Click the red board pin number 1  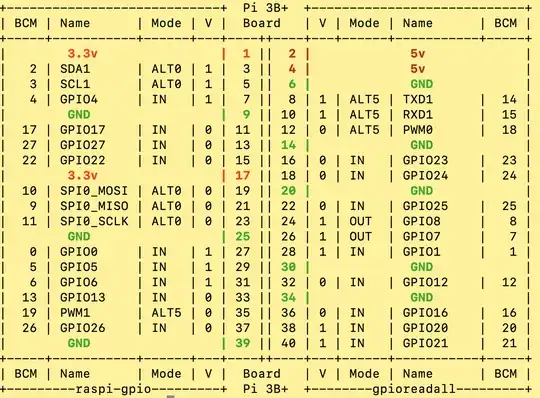coord(246,54)
